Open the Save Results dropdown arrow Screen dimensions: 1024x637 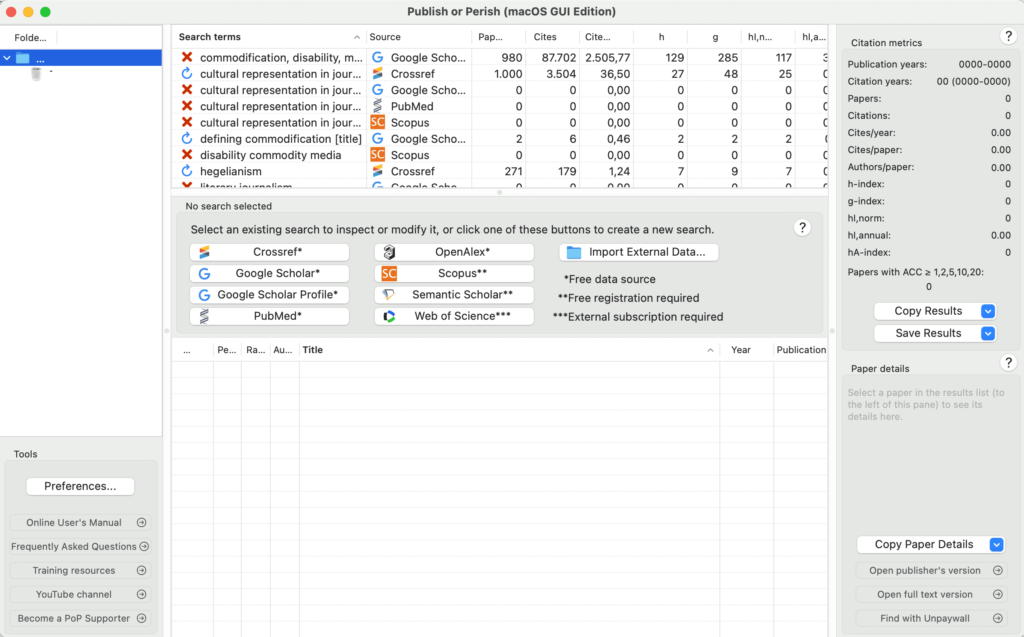988,333
